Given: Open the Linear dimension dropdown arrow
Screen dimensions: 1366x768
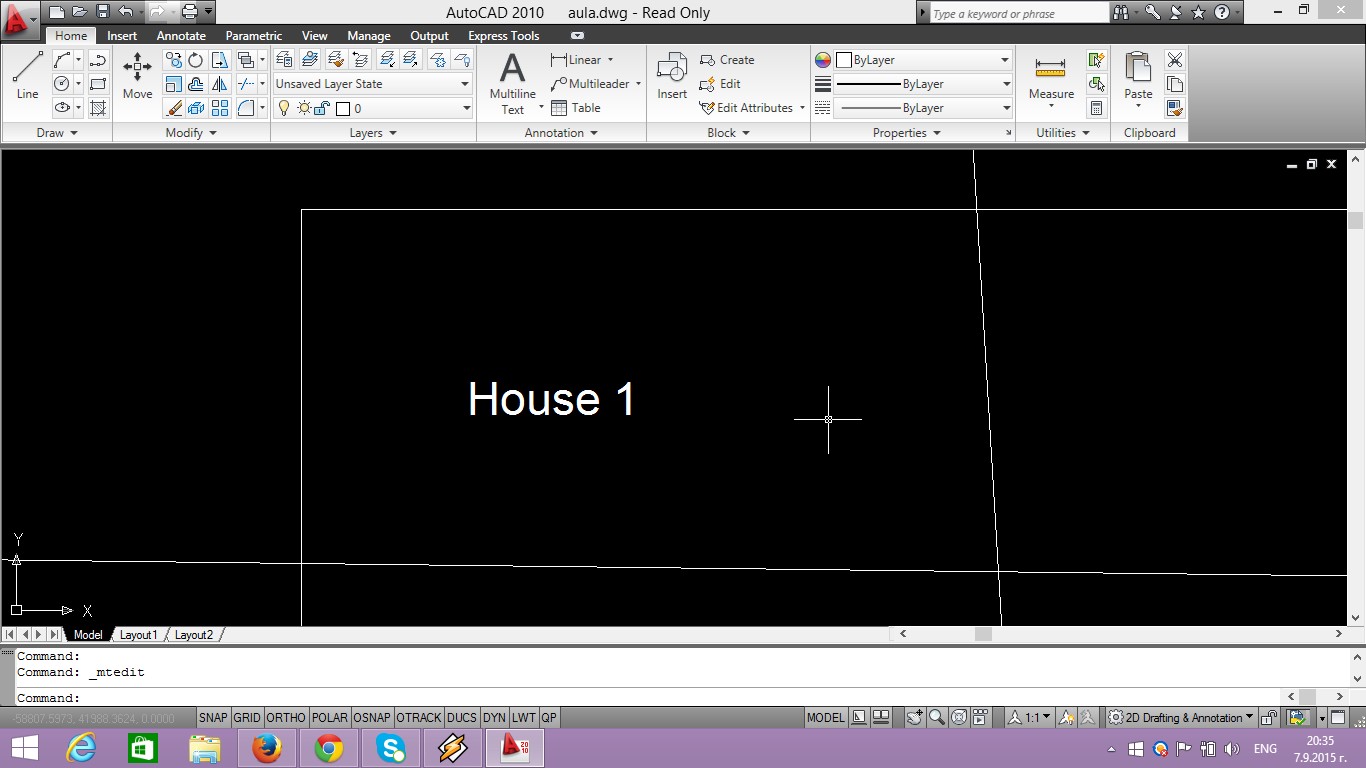Looking at the screenshot, I should click(610, 60).
